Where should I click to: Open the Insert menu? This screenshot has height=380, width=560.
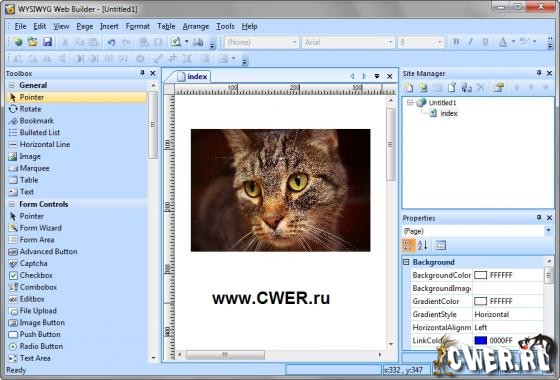pos(109,26)
